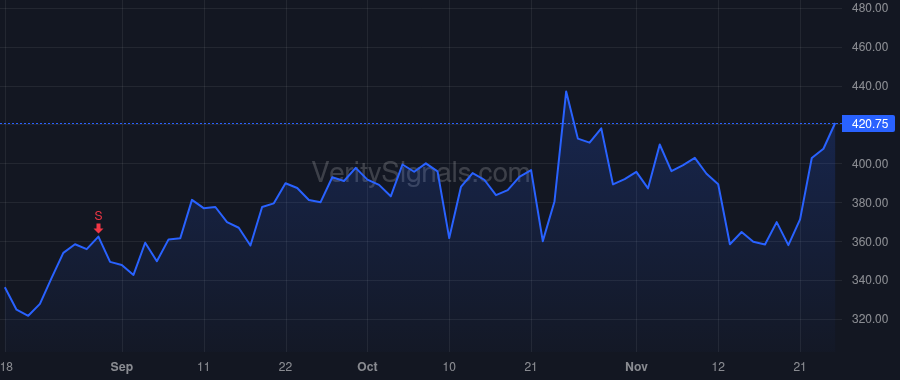900x380 pixels.
Task: Click the 11 date label on time axis
Action: pos(204,367)
